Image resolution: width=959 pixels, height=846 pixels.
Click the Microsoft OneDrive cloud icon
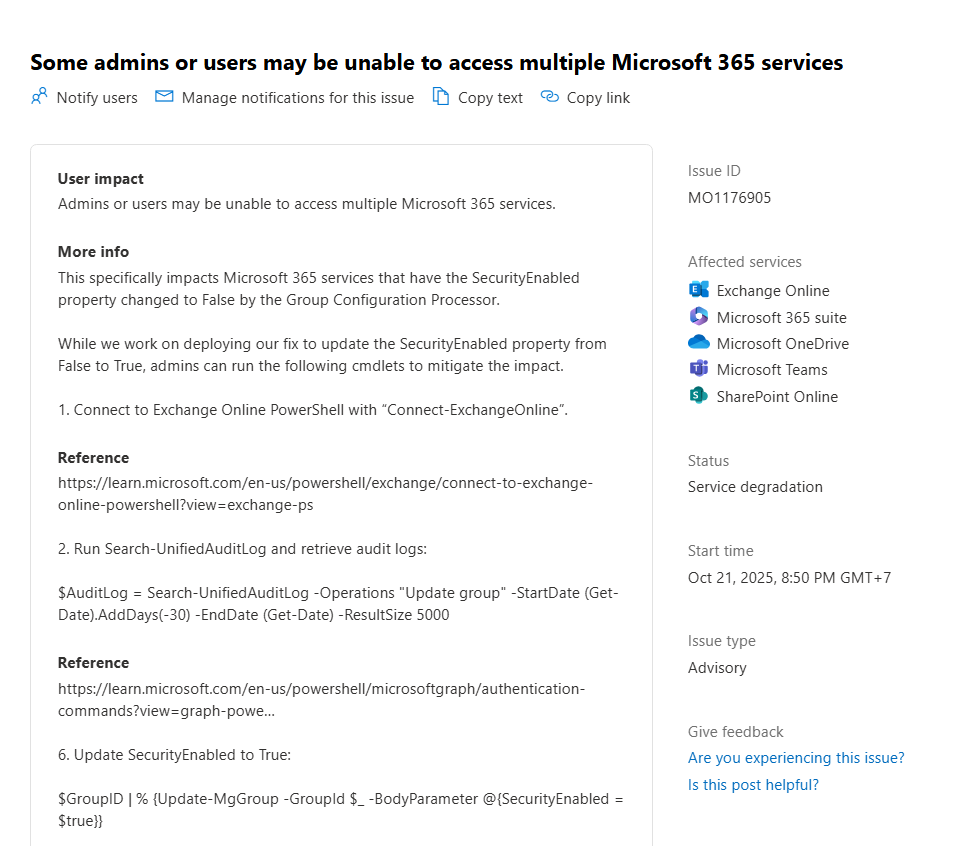pos(698,343)
